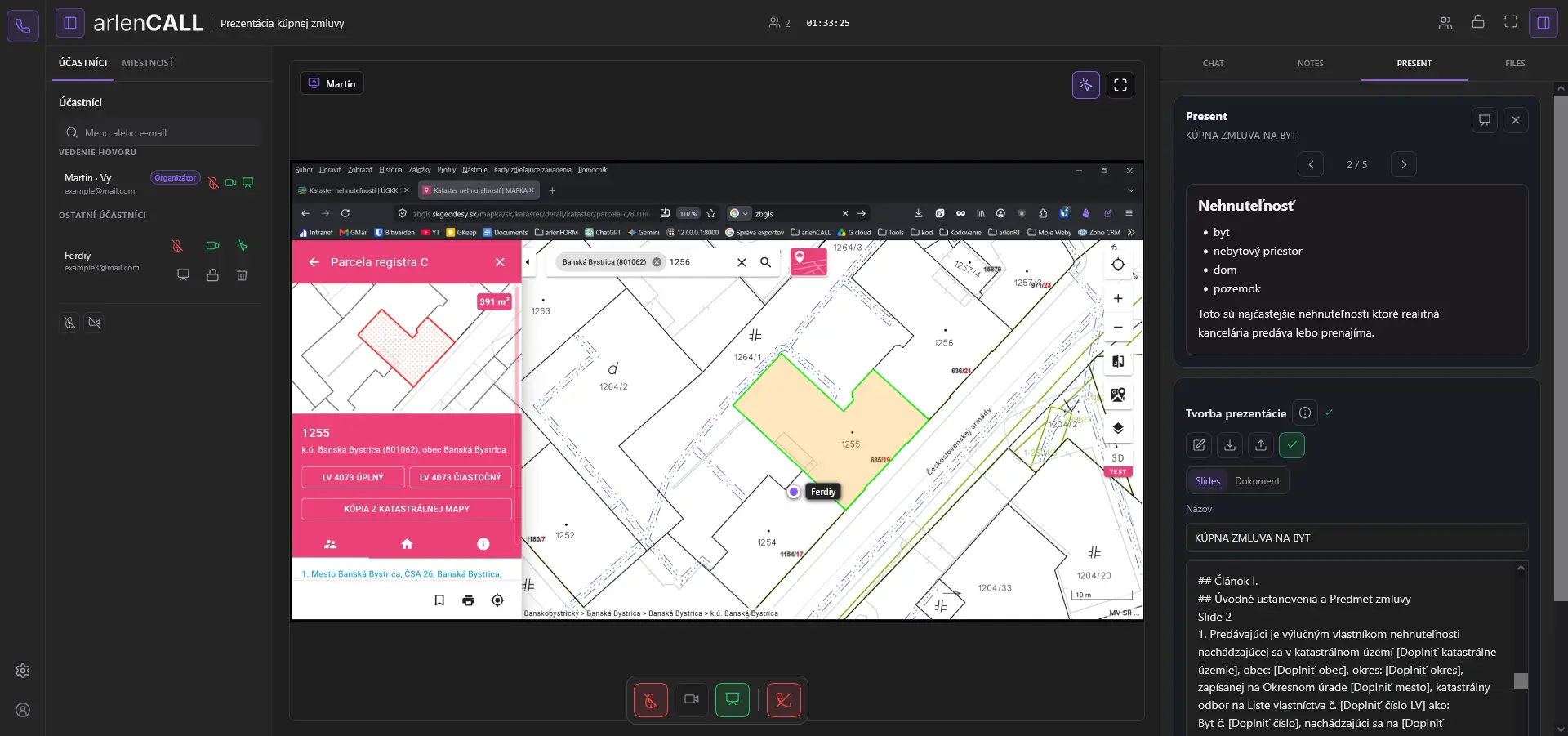Go to previous slide arrow
Image resolution: width=1568 pixels, height=736 pixels.
coord(1311,164)
